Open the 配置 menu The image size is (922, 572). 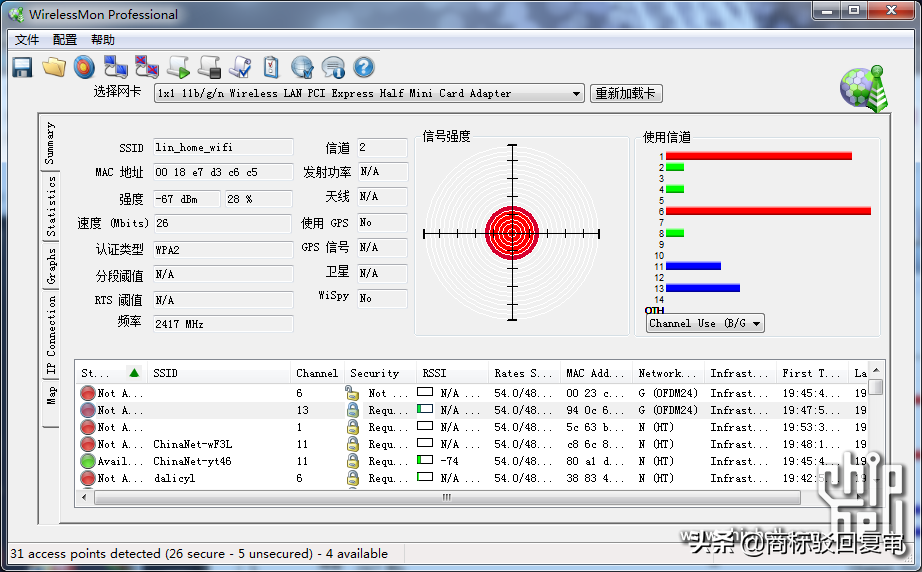pos(65,40)
